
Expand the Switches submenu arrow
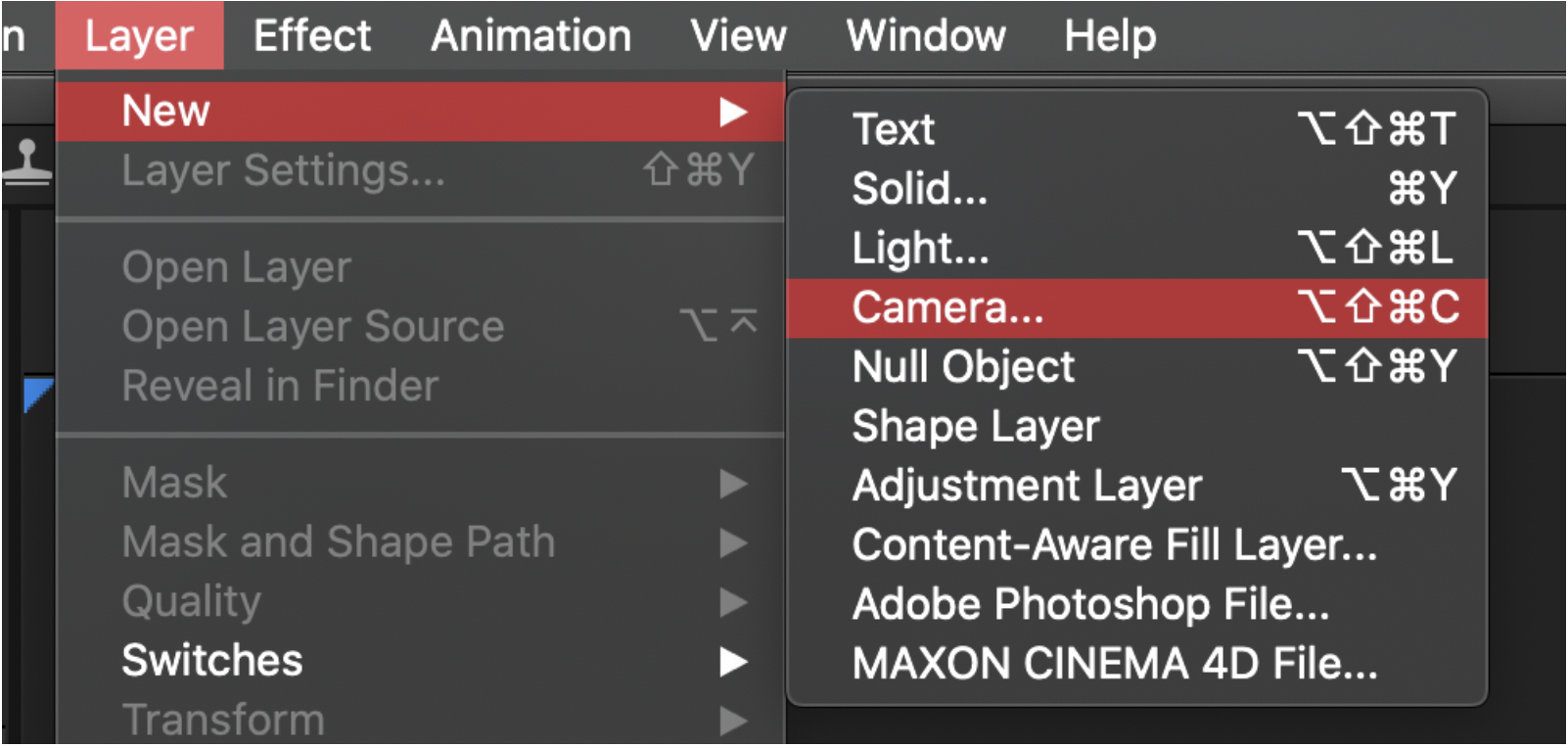pos(733,662)
